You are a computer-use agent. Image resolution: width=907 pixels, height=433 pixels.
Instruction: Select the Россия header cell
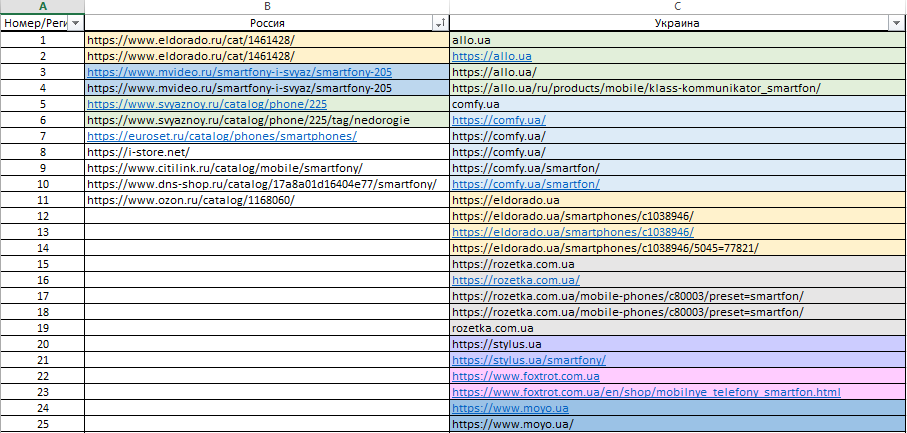pyautogui.click(x=267, y=23)
